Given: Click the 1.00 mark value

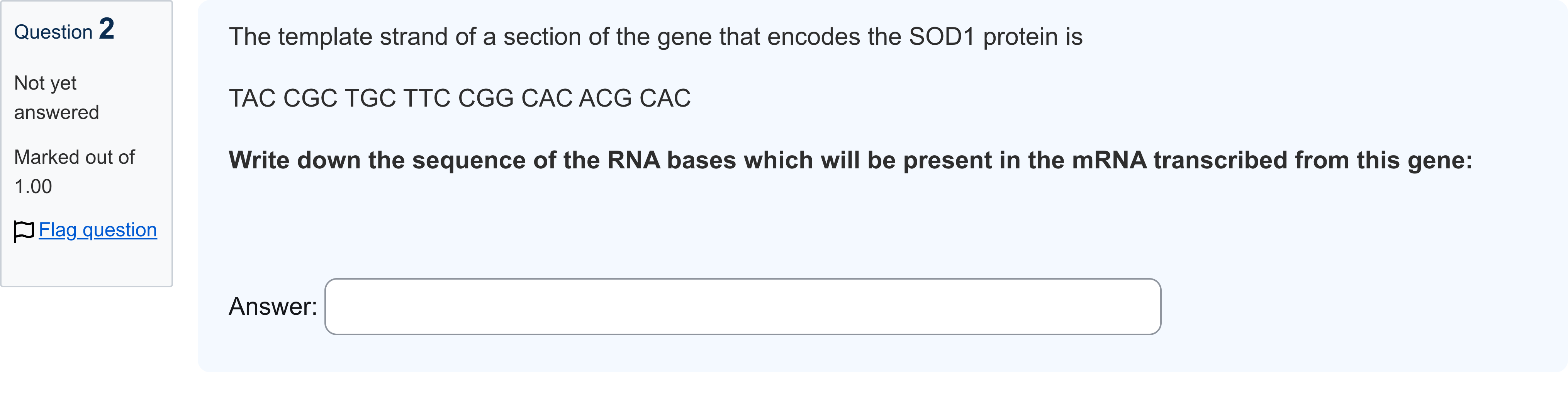Looking at the screenshot, I should point(33,186).
